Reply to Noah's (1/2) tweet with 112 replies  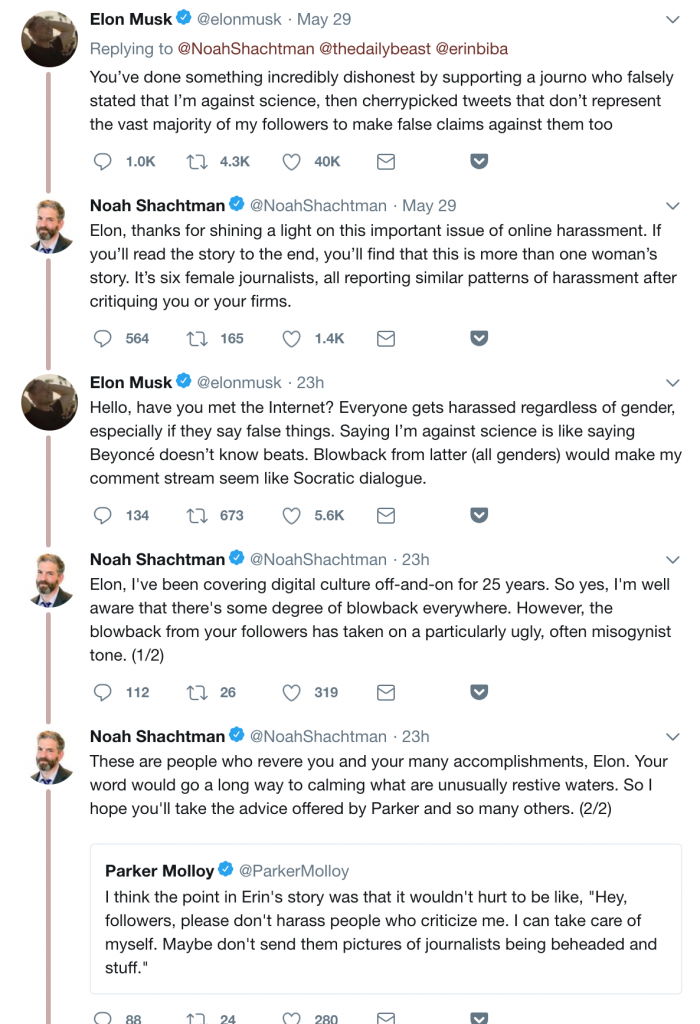pos(103,692)
